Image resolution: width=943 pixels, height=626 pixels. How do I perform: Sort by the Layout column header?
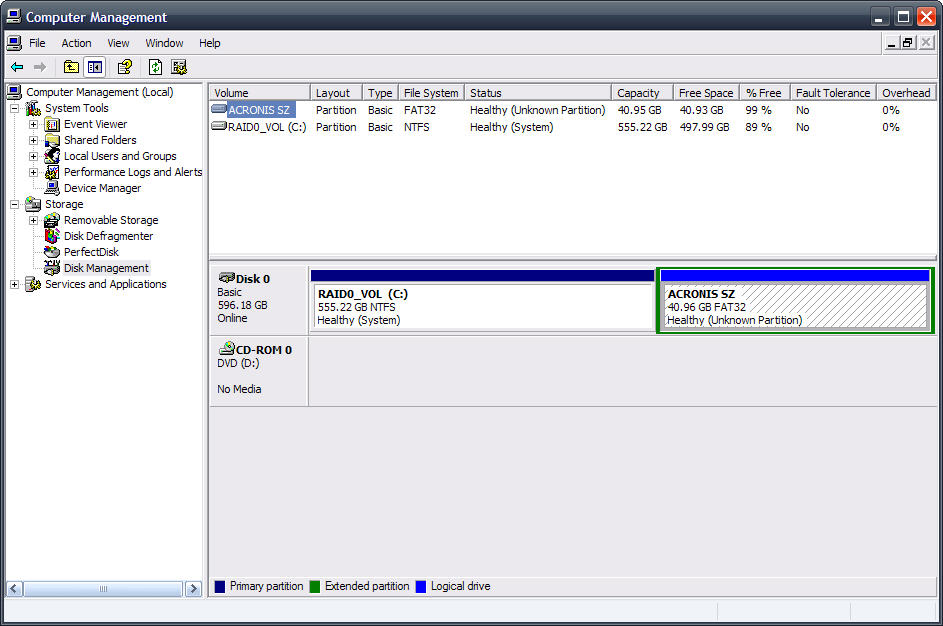tap(336, 93)
